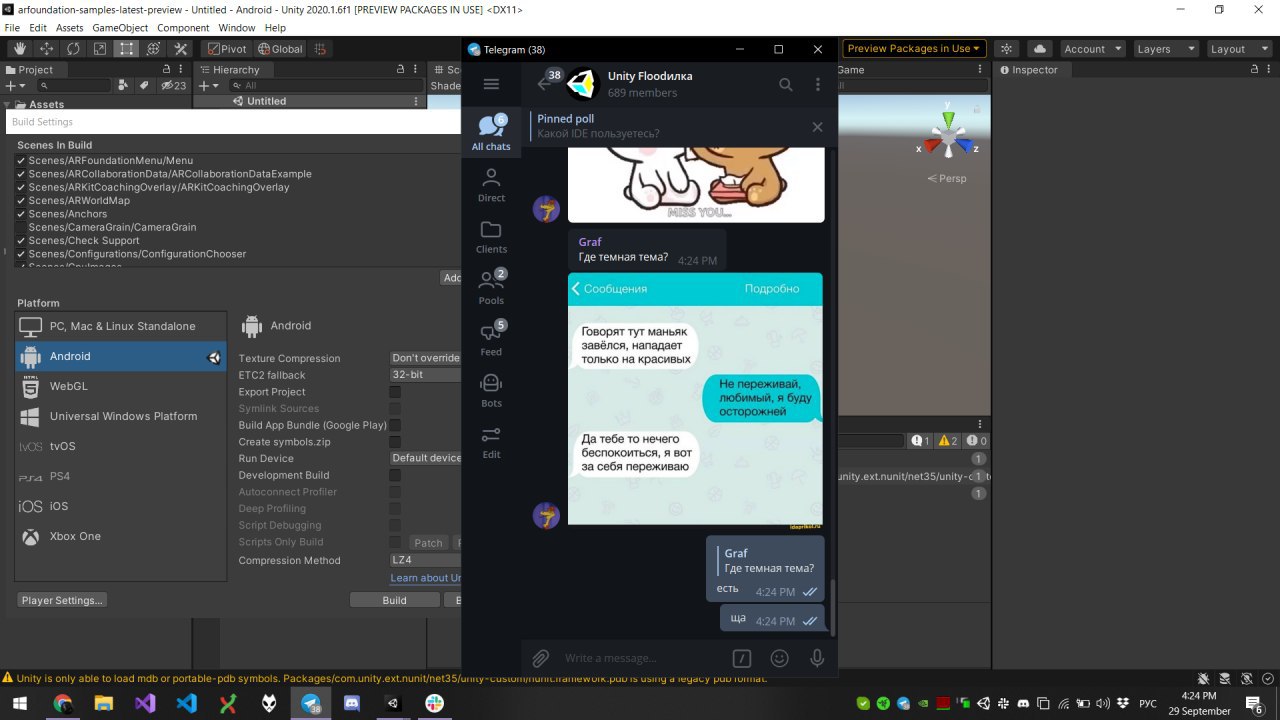Open Telegram from Windows taskbar

pyautogui.click(x=311, y=704)
